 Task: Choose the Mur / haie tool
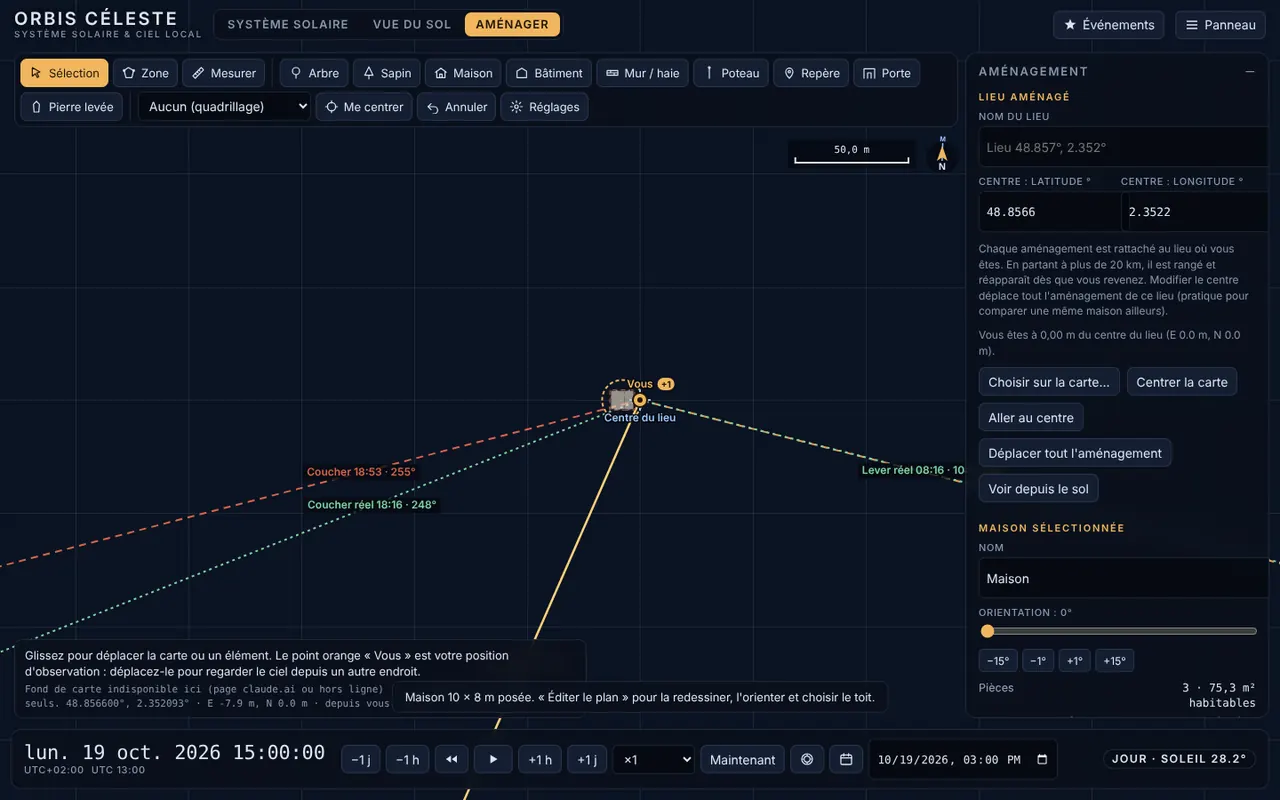tap(643, 73)
